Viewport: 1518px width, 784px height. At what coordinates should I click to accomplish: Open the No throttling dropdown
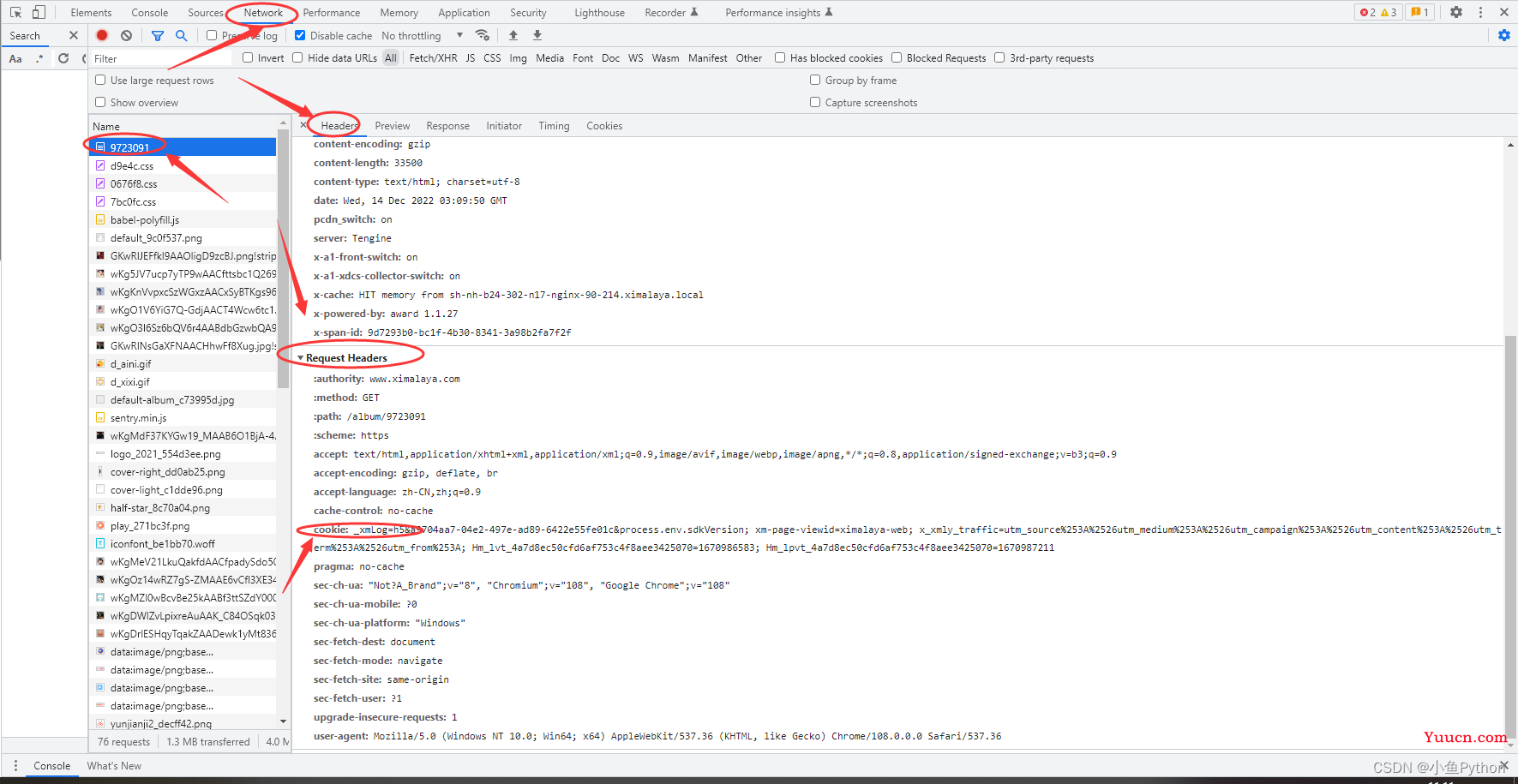422,35
